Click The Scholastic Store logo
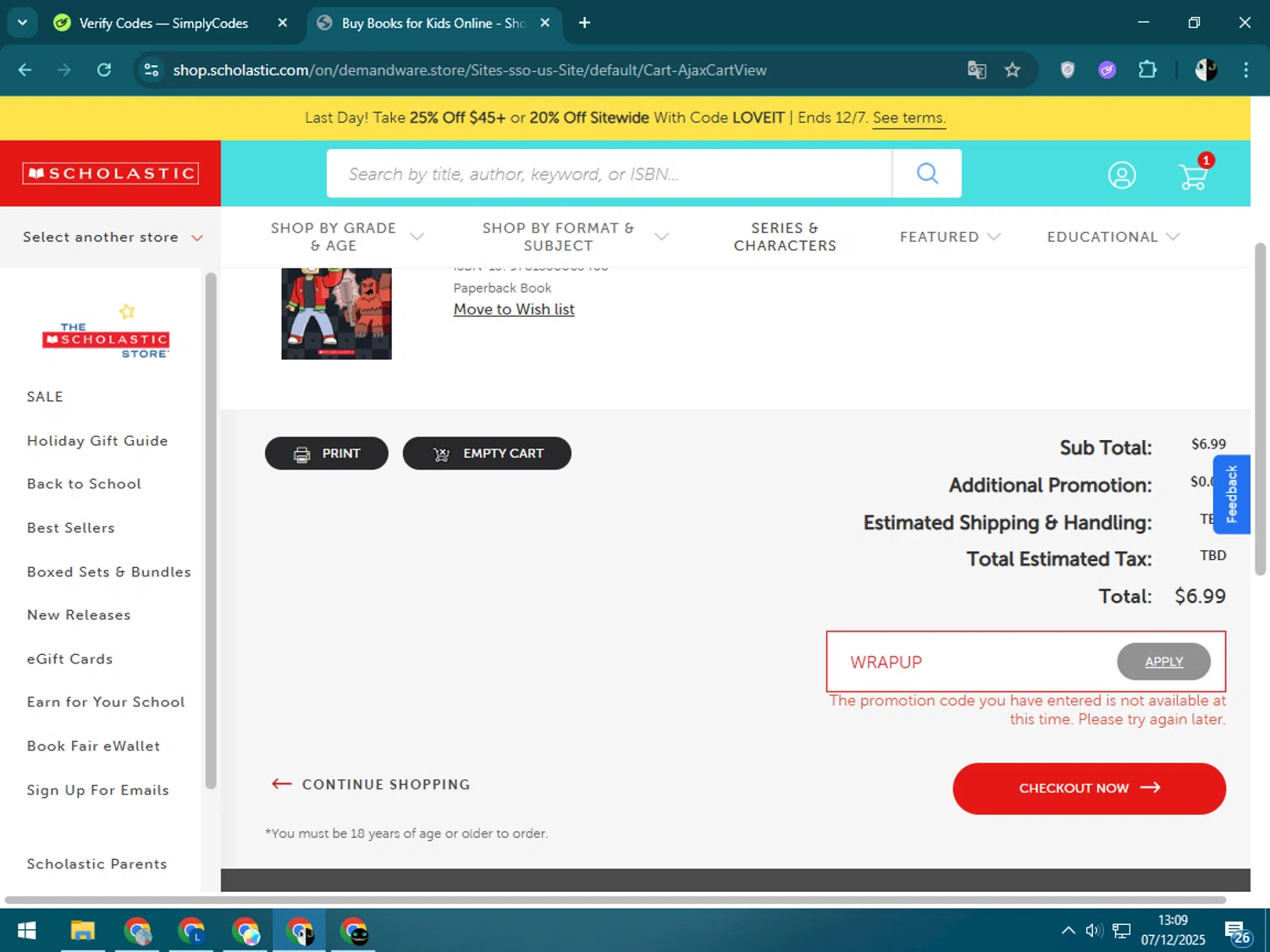1270x952 pixels. [x=107, y=332]
